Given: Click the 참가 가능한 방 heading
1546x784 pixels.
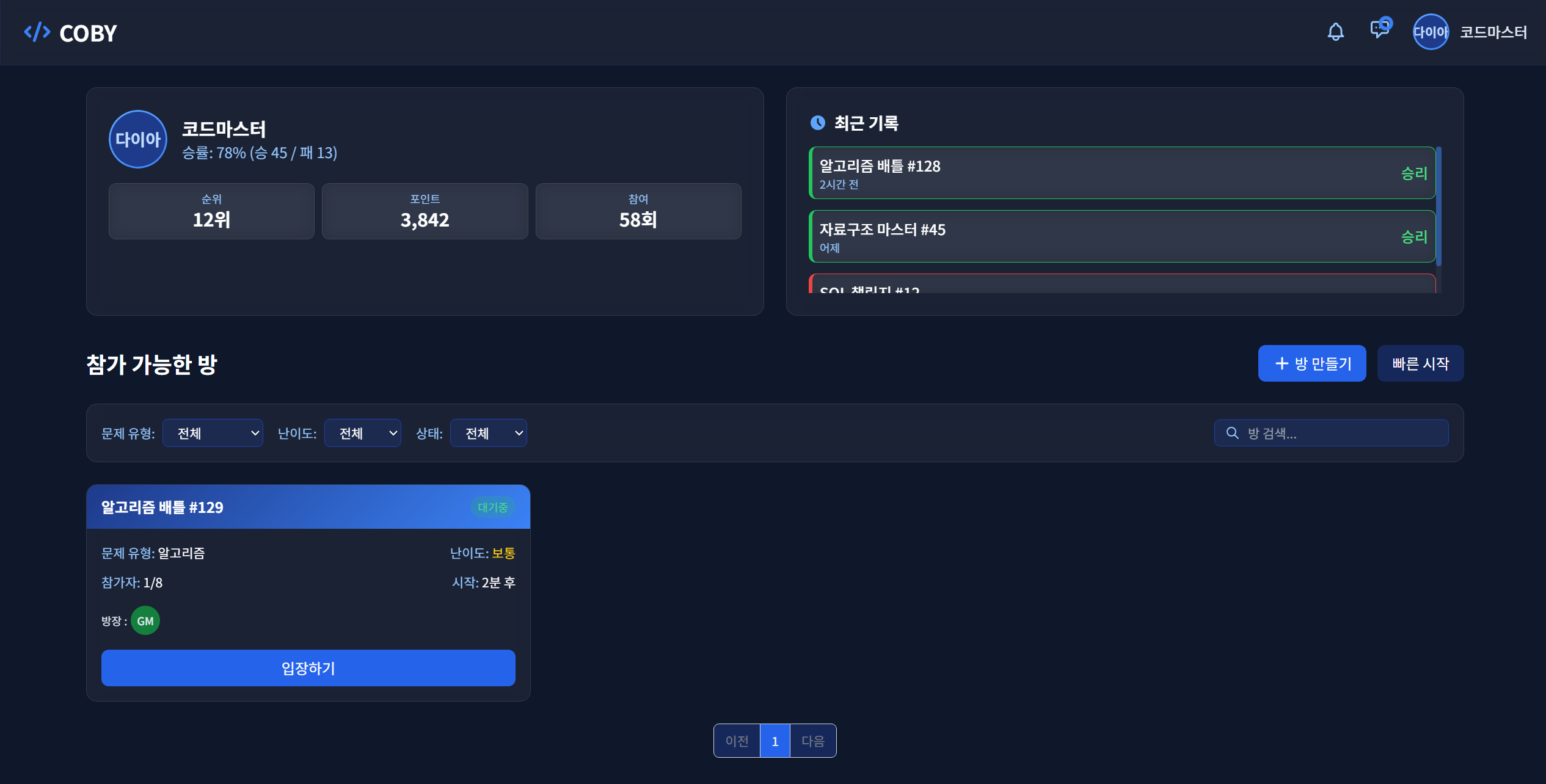Looking at the screenshot, I should pyautogui.click(x=152, y=365).
